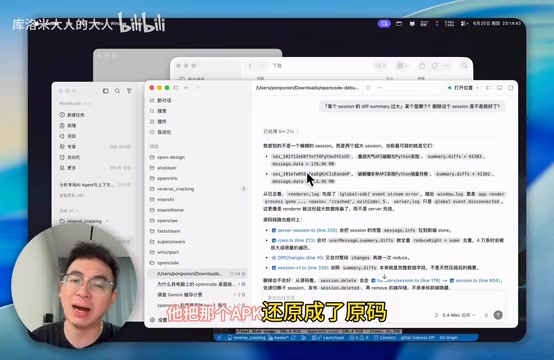Click the cat face icon in macOS menu bar

[412, 24]
